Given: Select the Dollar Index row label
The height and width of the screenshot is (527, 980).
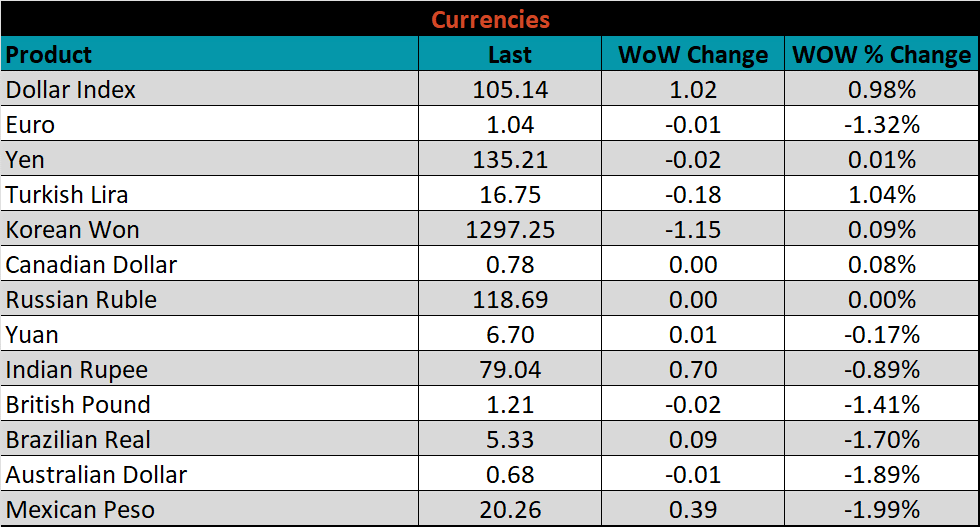Looking at the screenshot, I should tap(71, 90).
